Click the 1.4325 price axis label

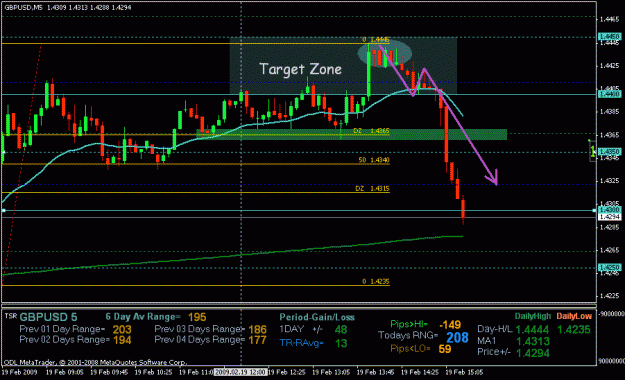(609, 181)
